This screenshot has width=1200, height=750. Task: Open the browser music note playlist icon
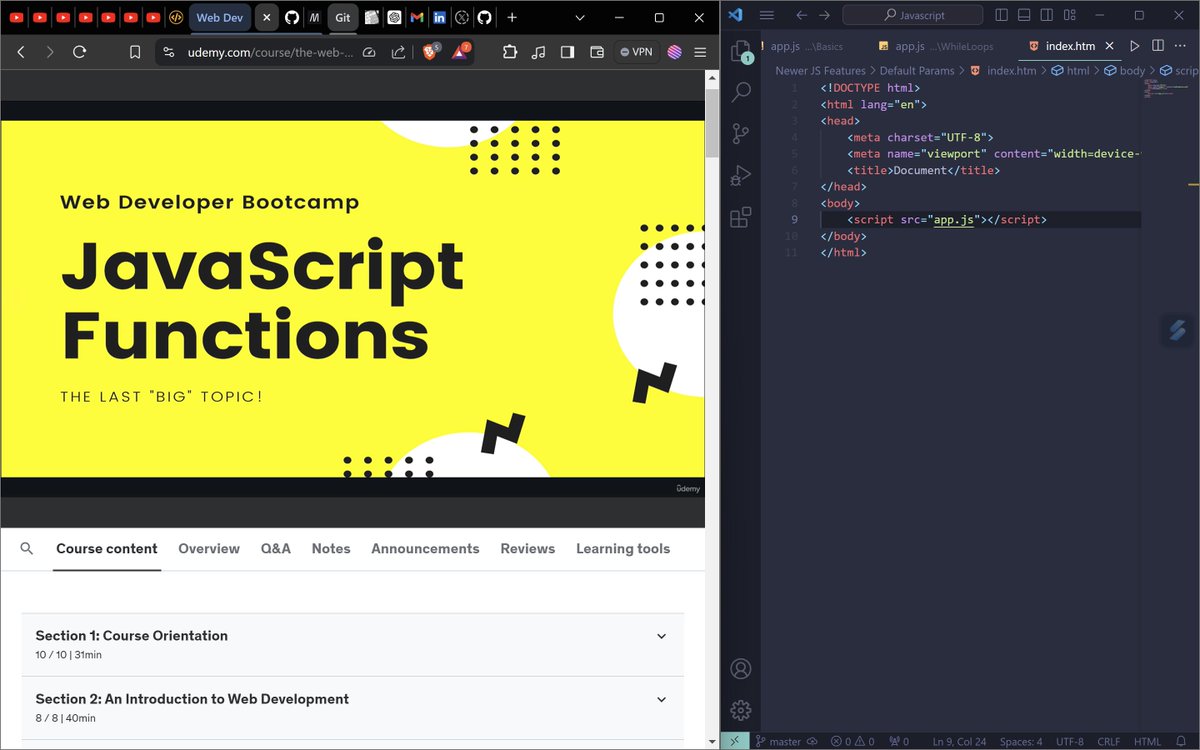[539, 52]
